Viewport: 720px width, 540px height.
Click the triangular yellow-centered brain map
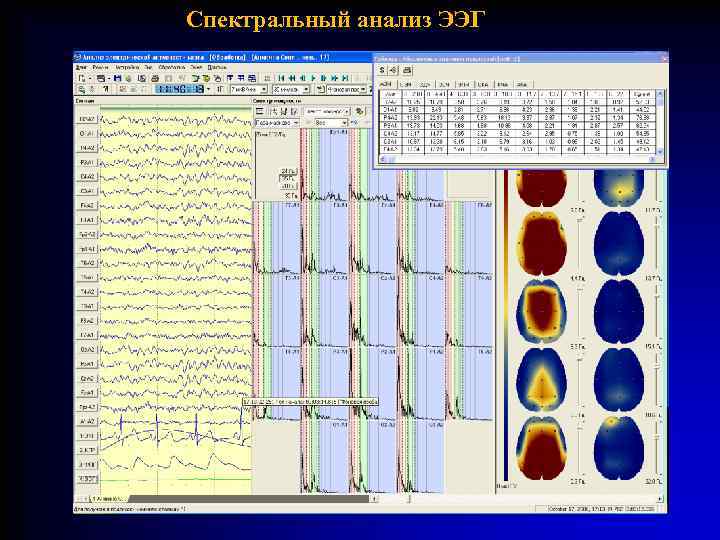pyautogui.click(x=542, y=379)
